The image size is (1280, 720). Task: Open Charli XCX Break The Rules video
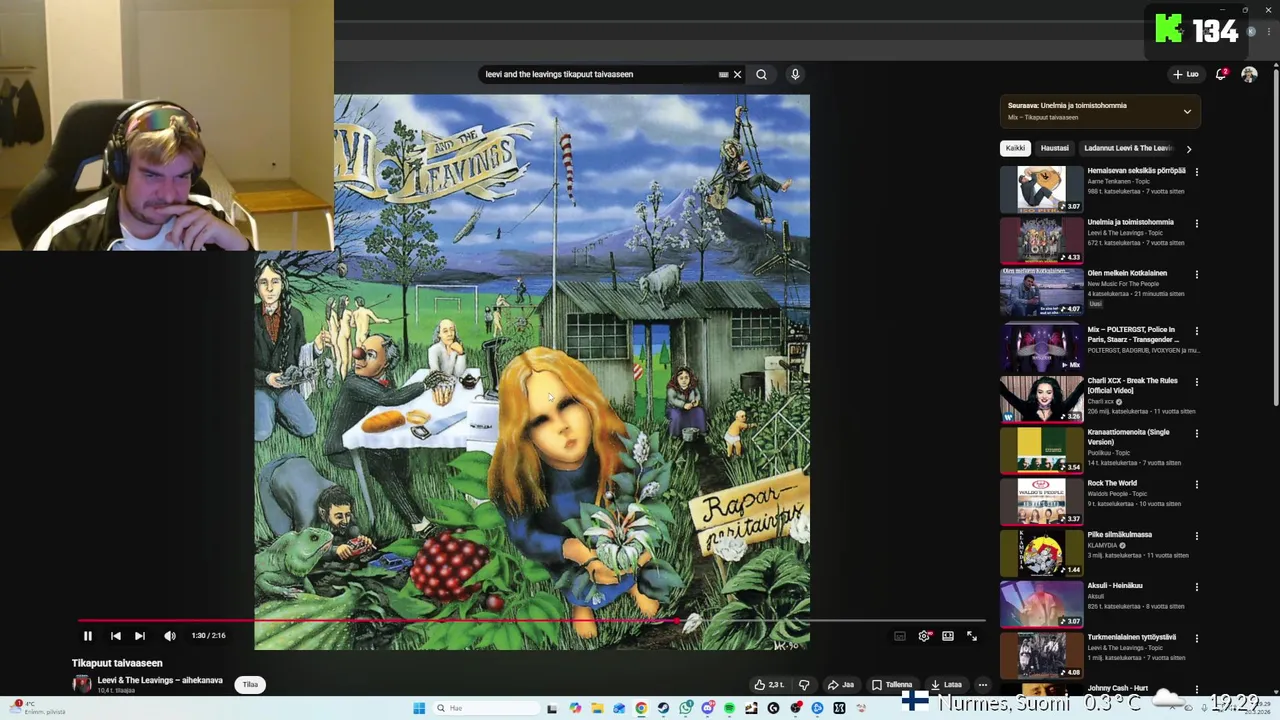point(1041,399)
